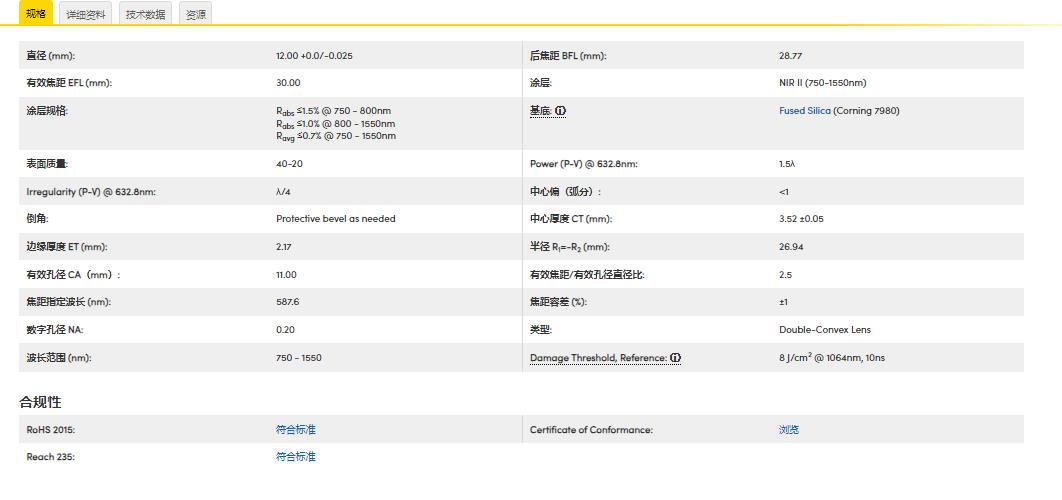Open the 技术数据 tab

pos(146,15)
